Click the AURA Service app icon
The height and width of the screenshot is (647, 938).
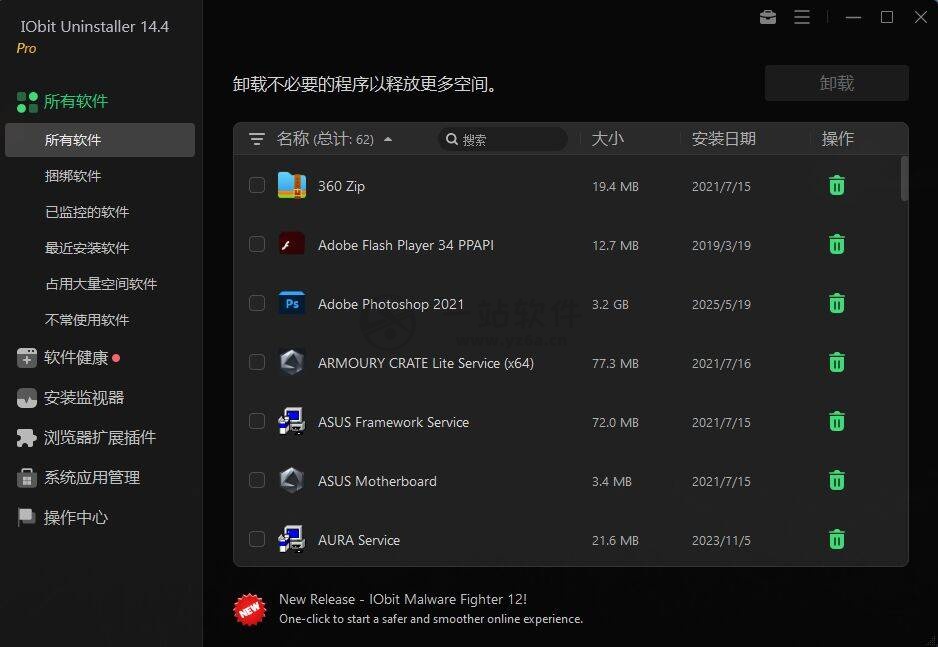tap(292, 539)
